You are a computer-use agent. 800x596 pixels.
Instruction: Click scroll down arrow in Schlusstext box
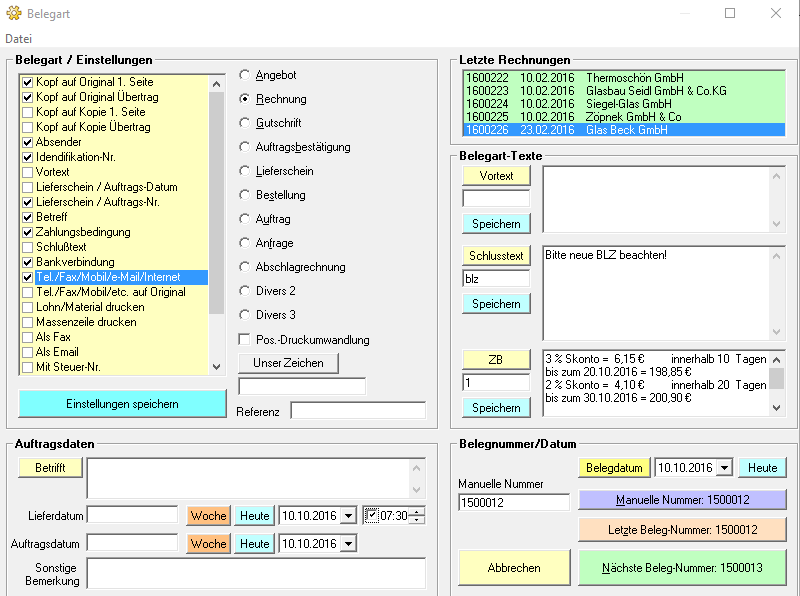click(x=777, y=332)
